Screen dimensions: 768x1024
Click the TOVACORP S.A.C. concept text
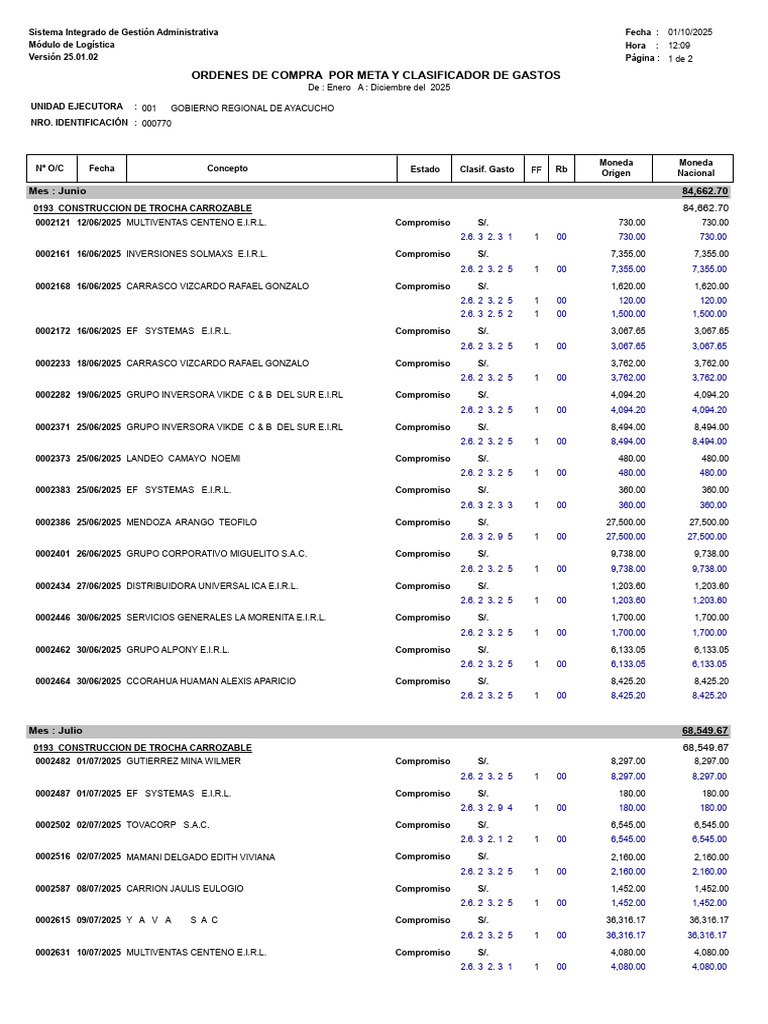point(168,825)
